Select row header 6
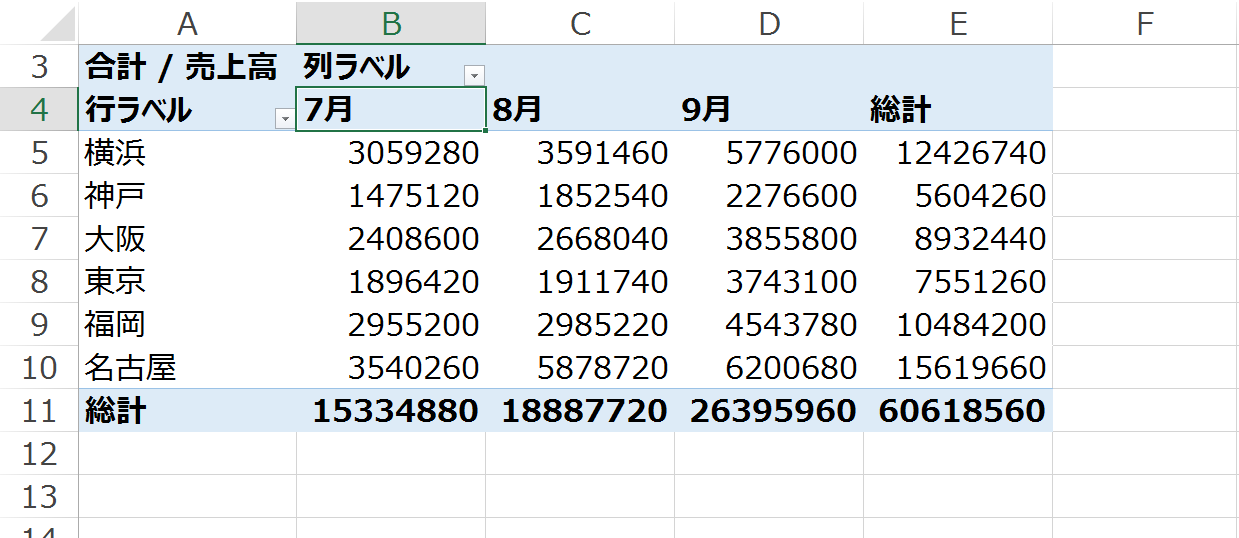Screen dimensions: 1239x538 [x=39, y=196]
